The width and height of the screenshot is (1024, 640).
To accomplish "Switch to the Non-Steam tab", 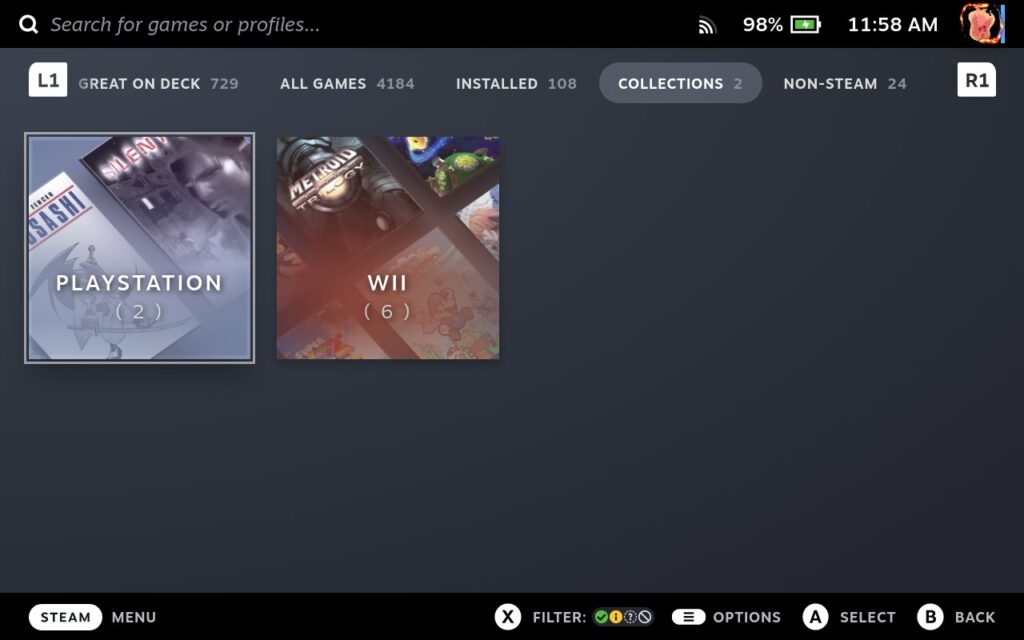I will tap(844, 84).
